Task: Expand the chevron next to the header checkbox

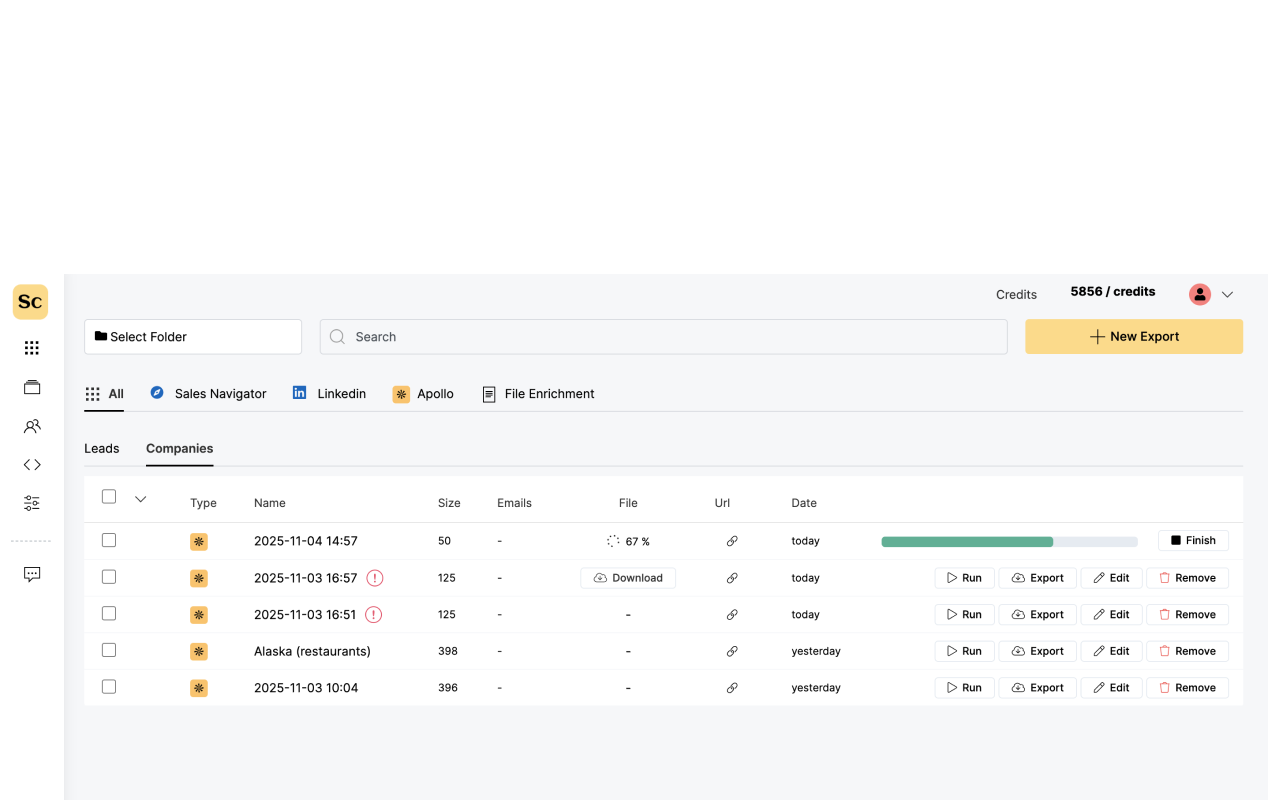Action: 140,498
